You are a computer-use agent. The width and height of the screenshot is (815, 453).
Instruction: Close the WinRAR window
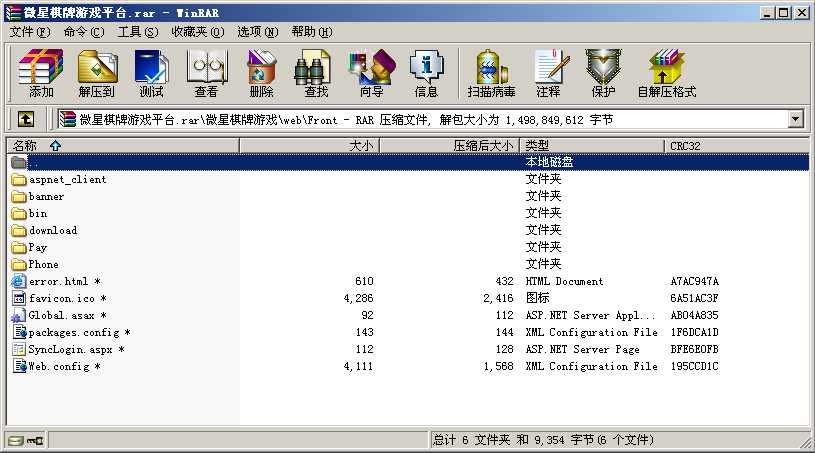click(x=801, y=12)
